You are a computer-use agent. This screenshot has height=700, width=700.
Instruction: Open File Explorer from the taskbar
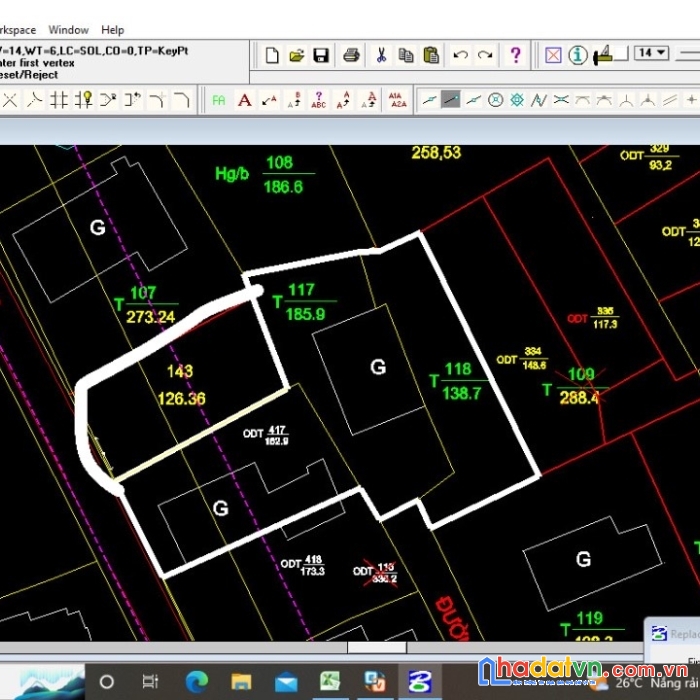click(241, 682)
